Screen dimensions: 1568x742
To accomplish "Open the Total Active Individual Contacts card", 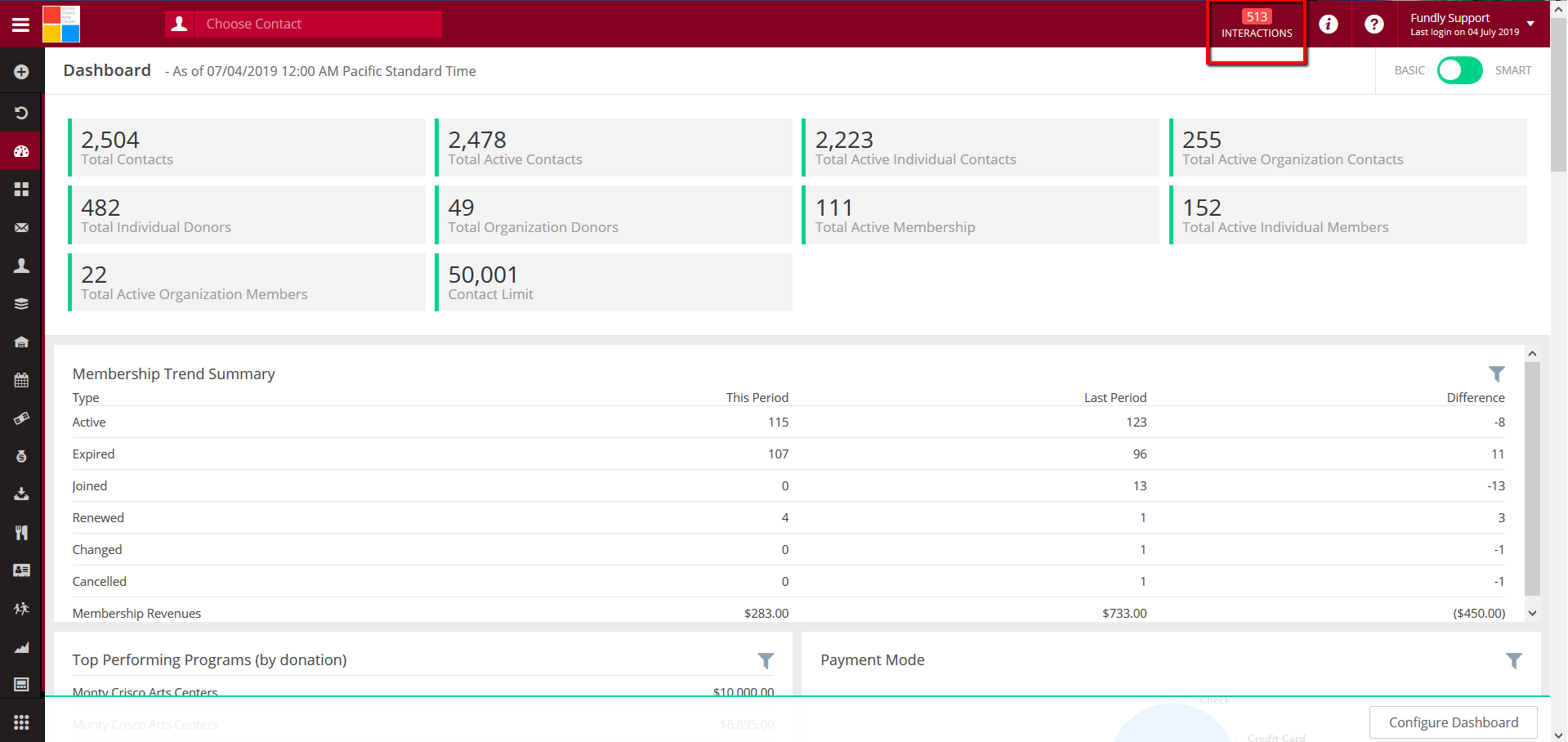I will [x=981, y=148].
